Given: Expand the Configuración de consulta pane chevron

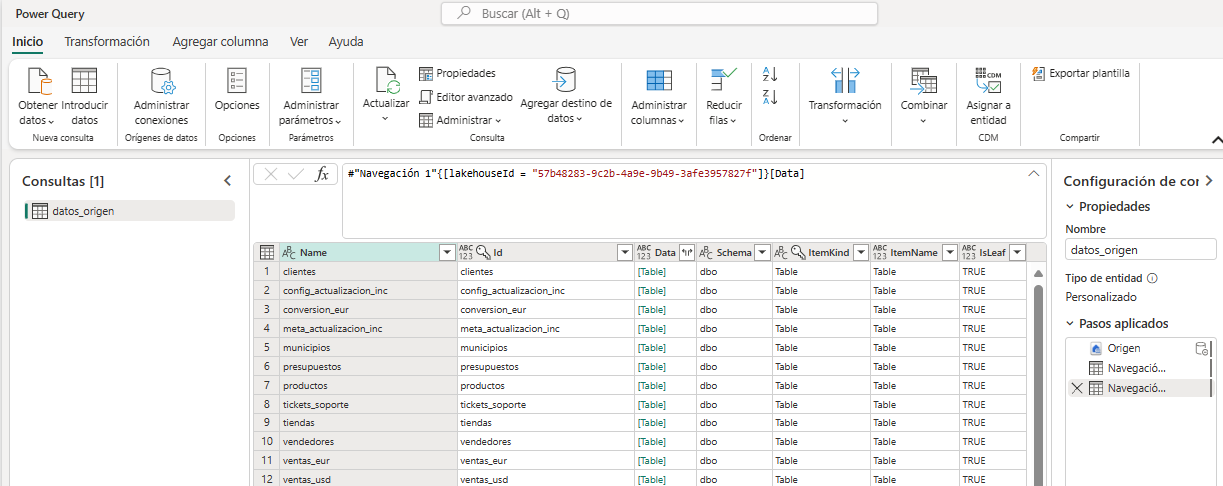Looking at the screenshot, I should click(x=1209, y=181).
